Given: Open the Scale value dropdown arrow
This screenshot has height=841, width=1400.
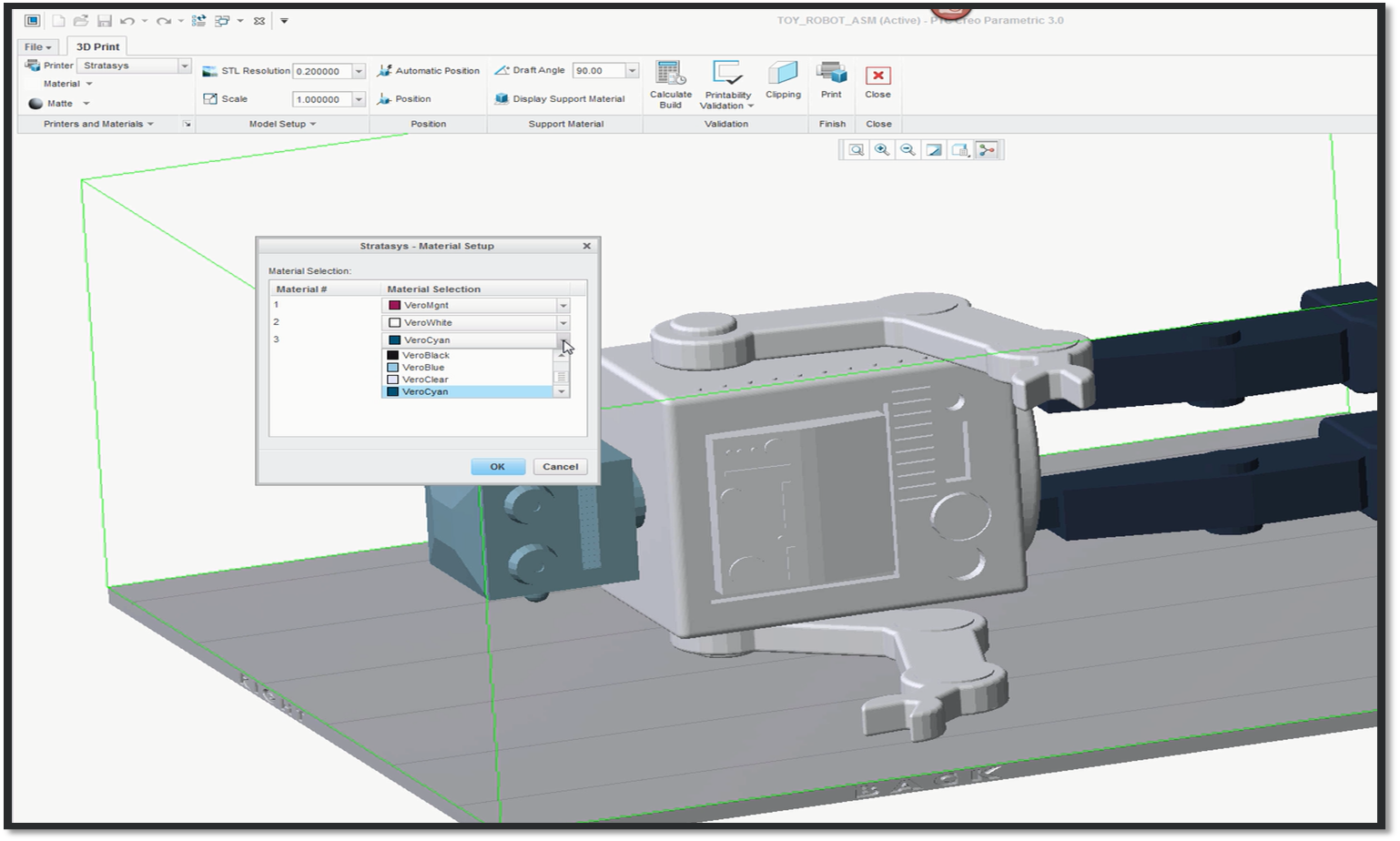Looking at the screenshot, I should pyautogui.click(x=359, y=99).
